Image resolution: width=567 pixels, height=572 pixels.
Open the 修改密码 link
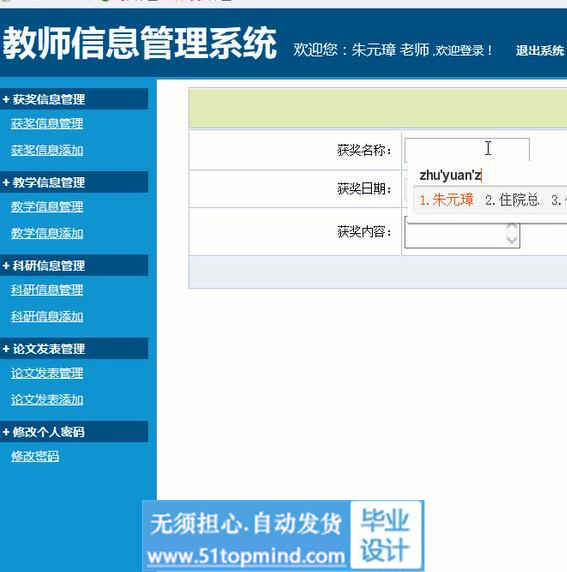coord(35,456)
